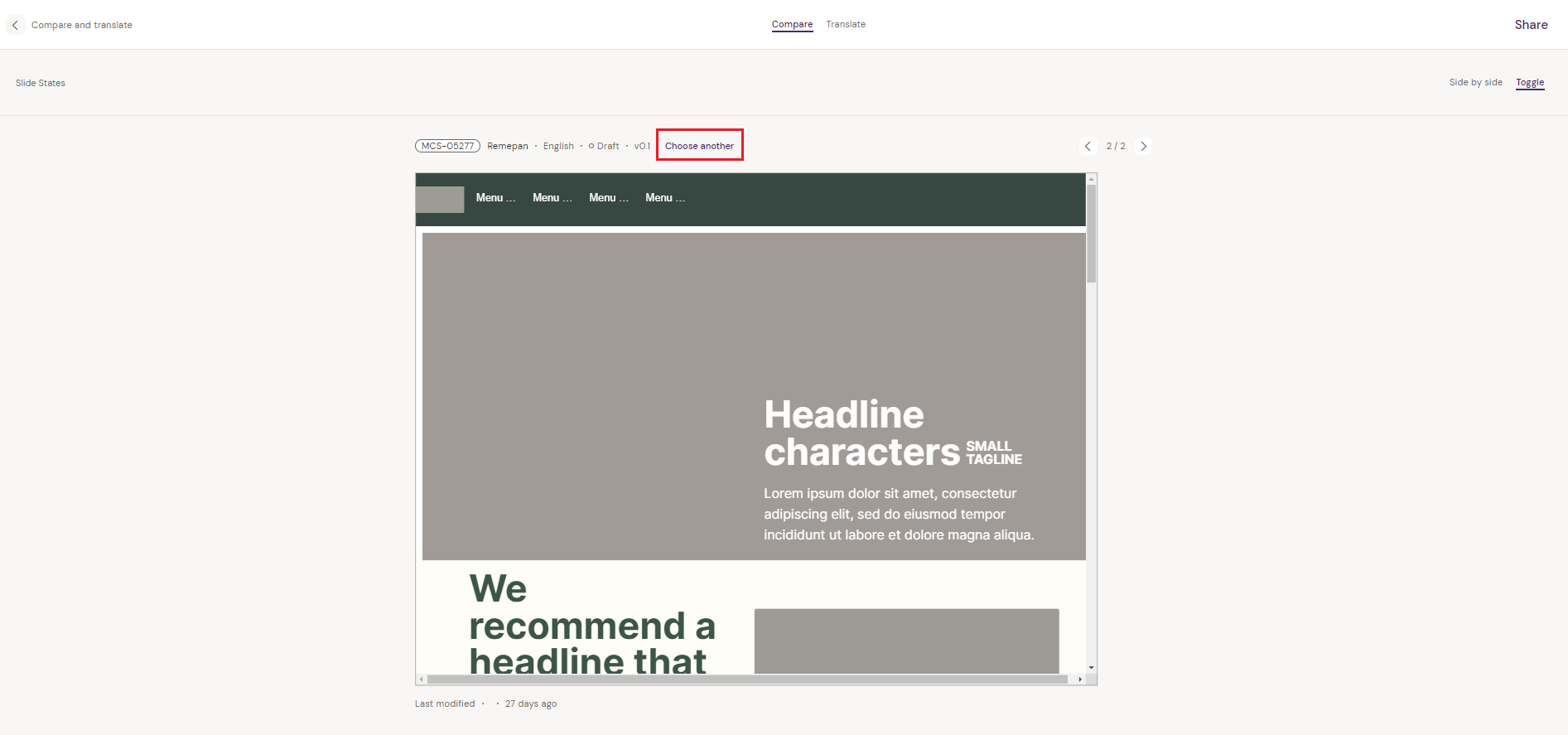Open the Compare tab

[792, 24]
